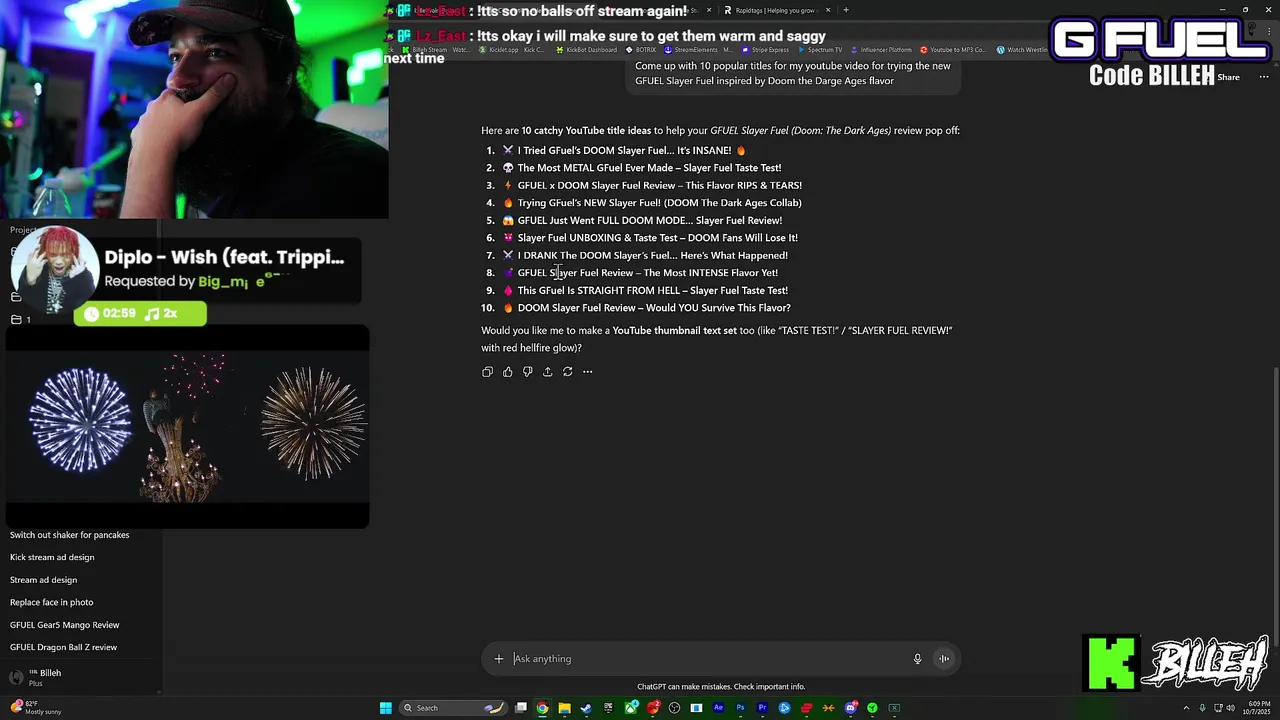1280x720 pixels.
Task: Open Xbox app from the taskbar
Action: (631, 708)
